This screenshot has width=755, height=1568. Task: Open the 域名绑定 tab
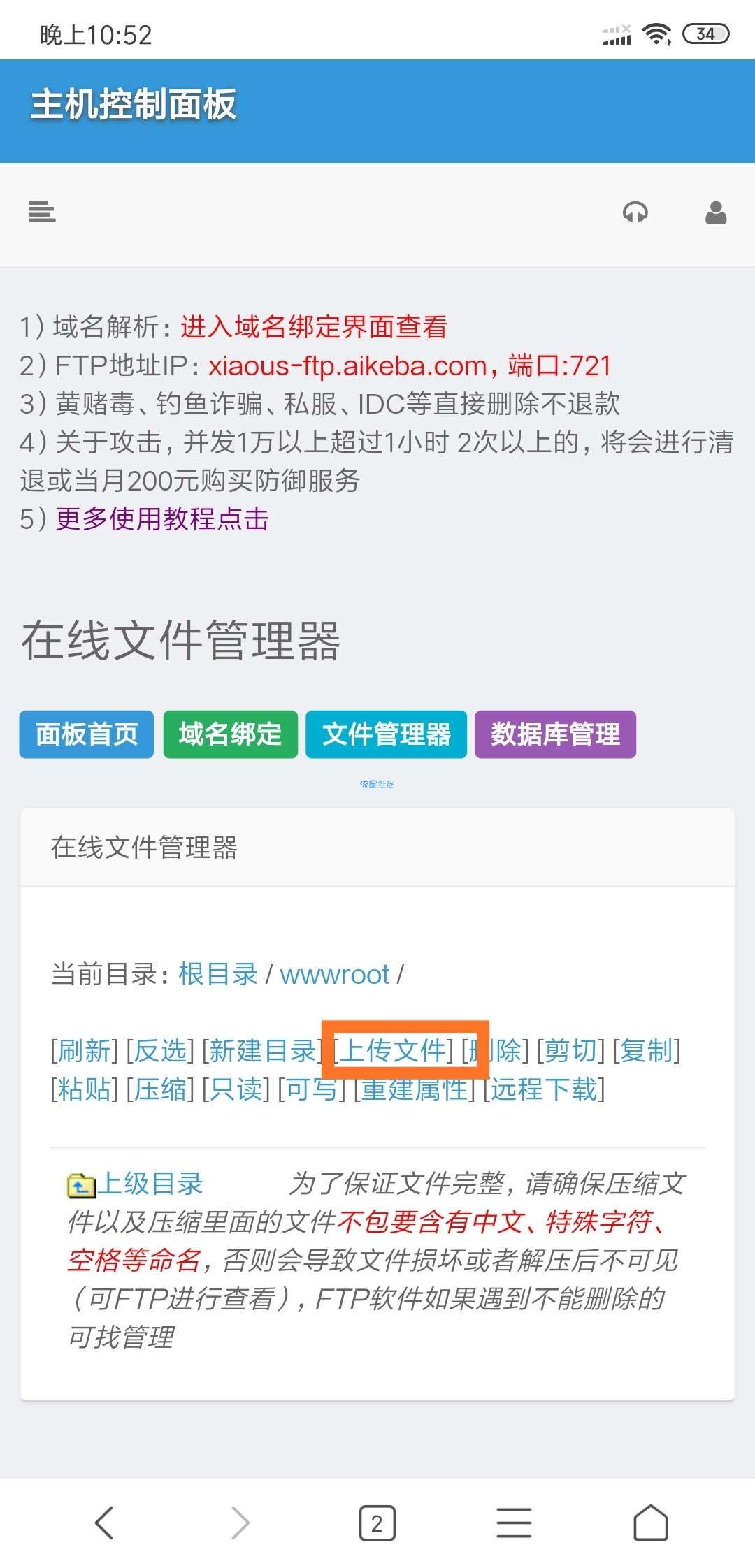(230, 734)
